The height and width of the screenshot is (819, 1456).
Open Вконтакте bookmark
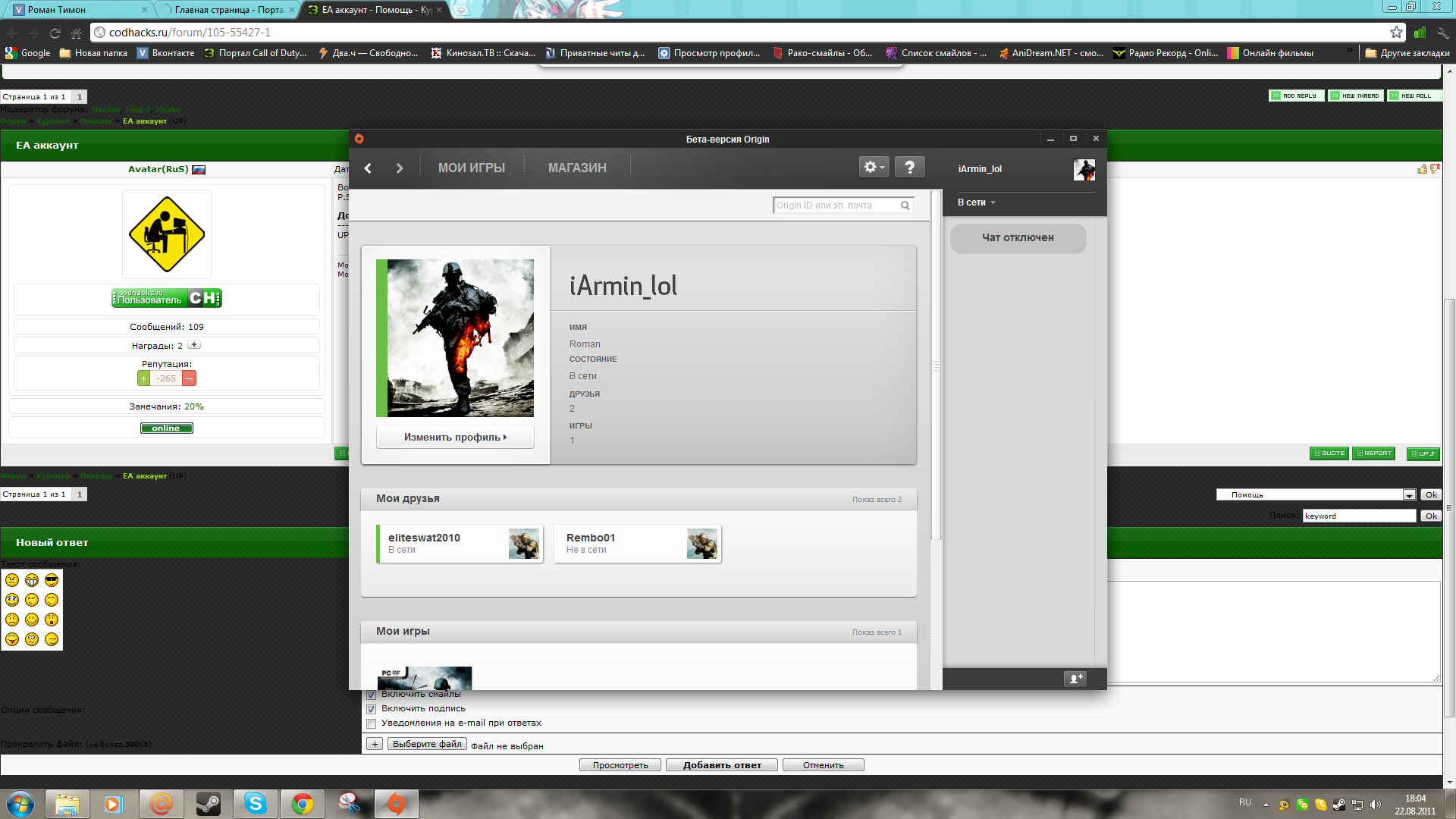point(166,53)
